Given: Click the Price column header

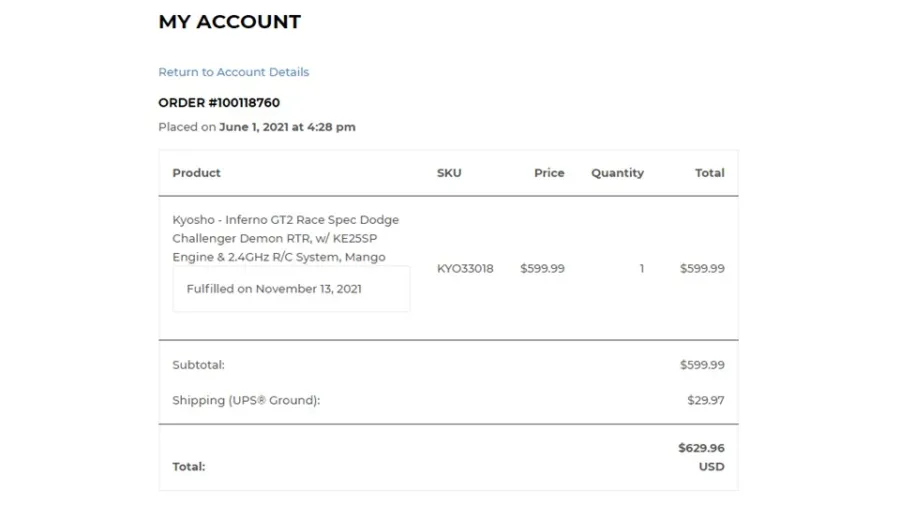Looking at the screenshot, I should [549, 173].
